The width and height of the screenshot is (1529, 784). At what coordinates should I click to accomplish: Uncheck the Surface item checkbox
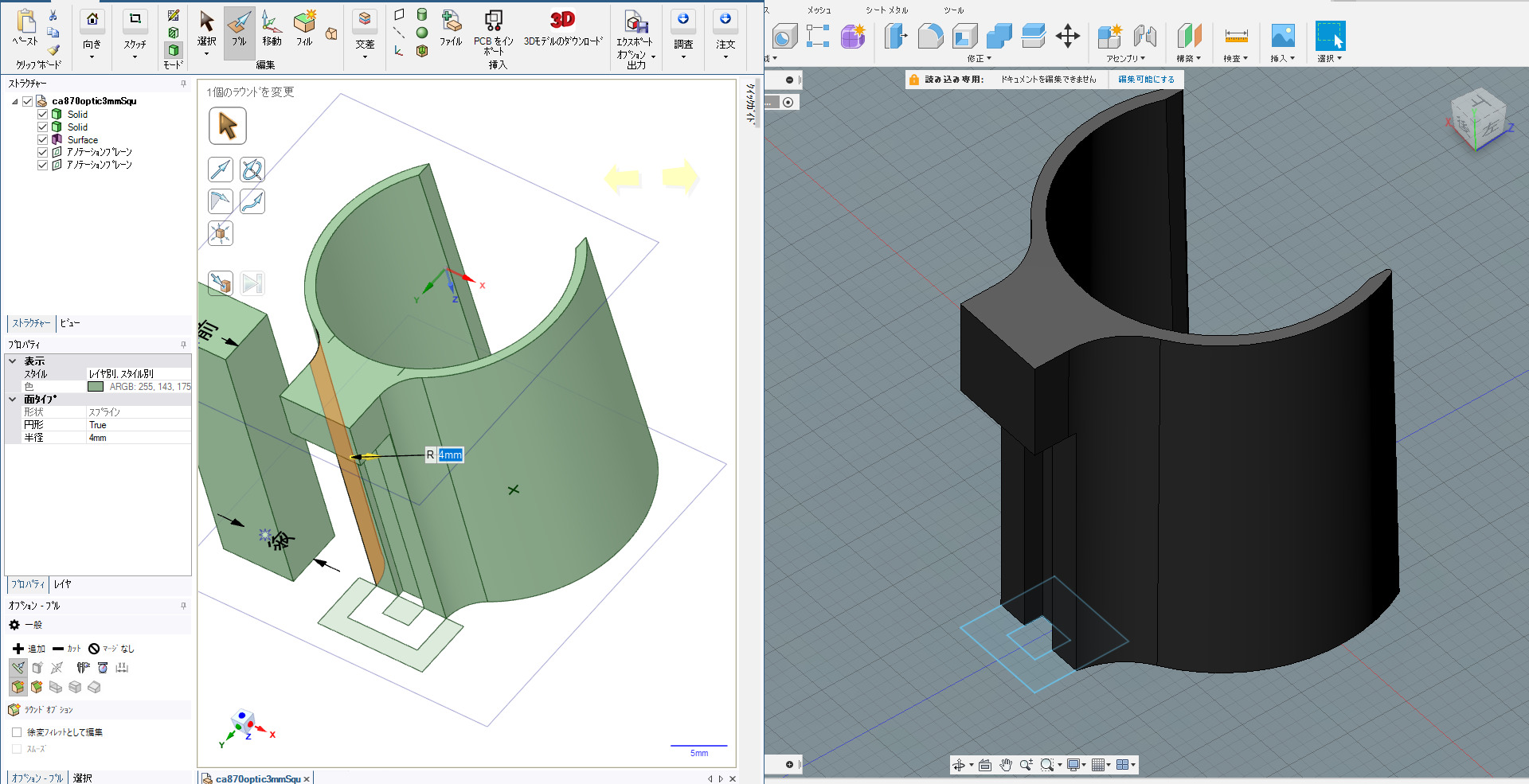[43, 139]
